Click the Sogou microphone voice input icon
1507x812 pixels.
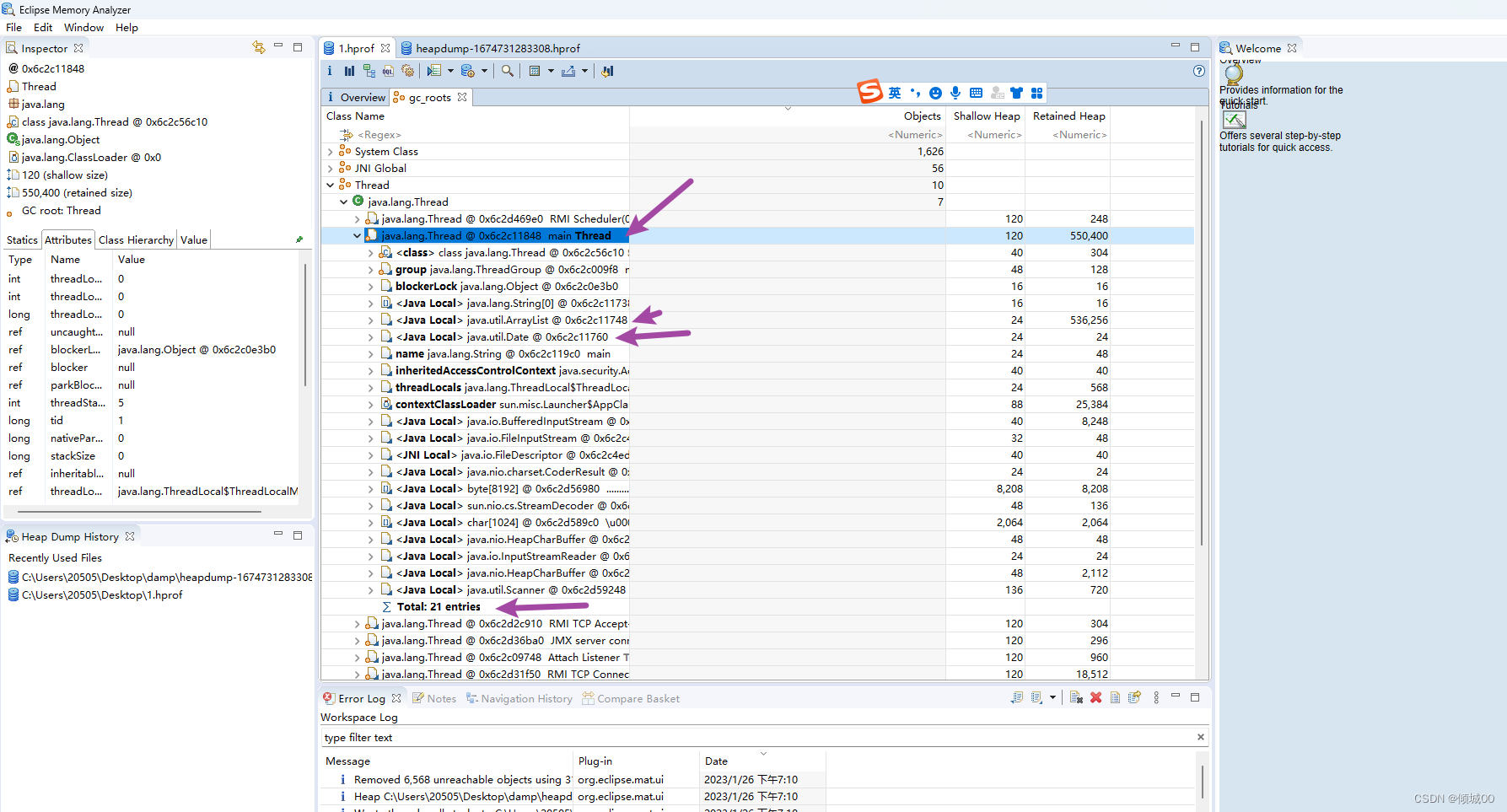tap(955, 93)
